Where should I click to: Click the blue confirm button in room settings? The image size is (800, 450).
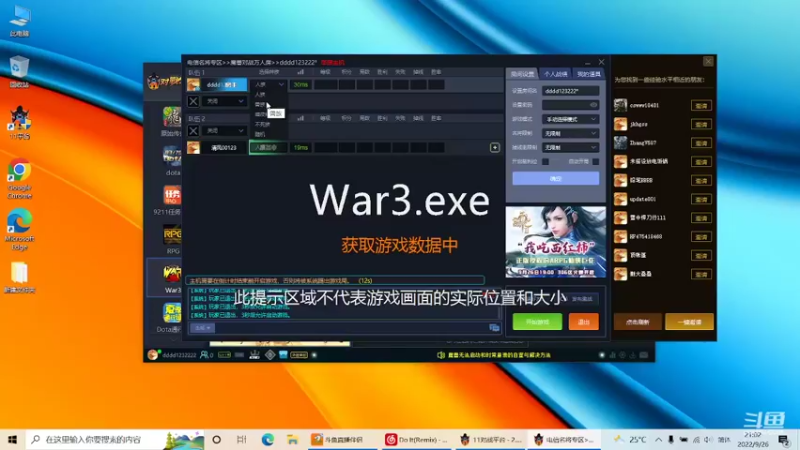[x=556, y=179]
